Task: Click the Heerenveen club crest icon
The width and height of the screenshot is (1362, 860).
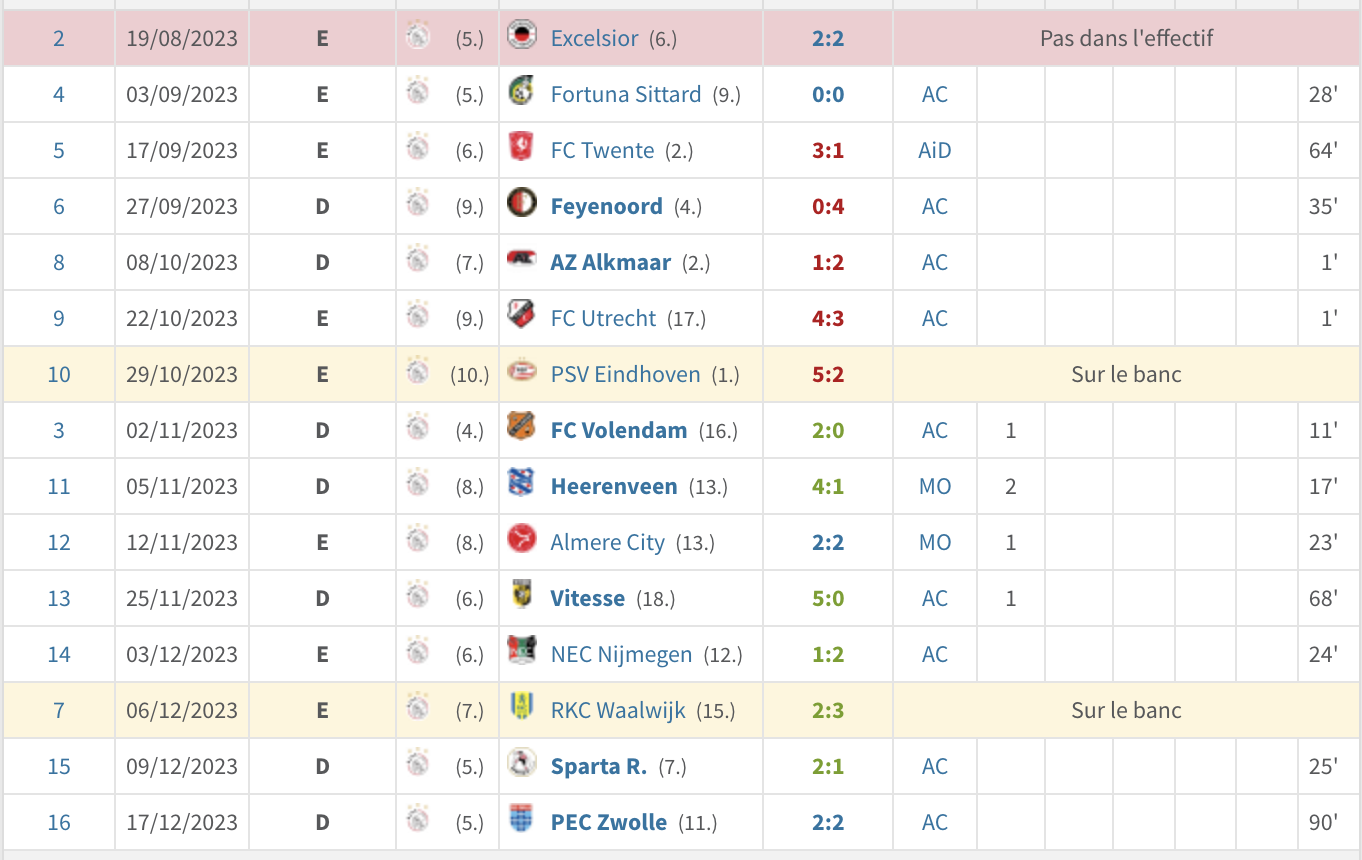Action: (x=520, y=485)
